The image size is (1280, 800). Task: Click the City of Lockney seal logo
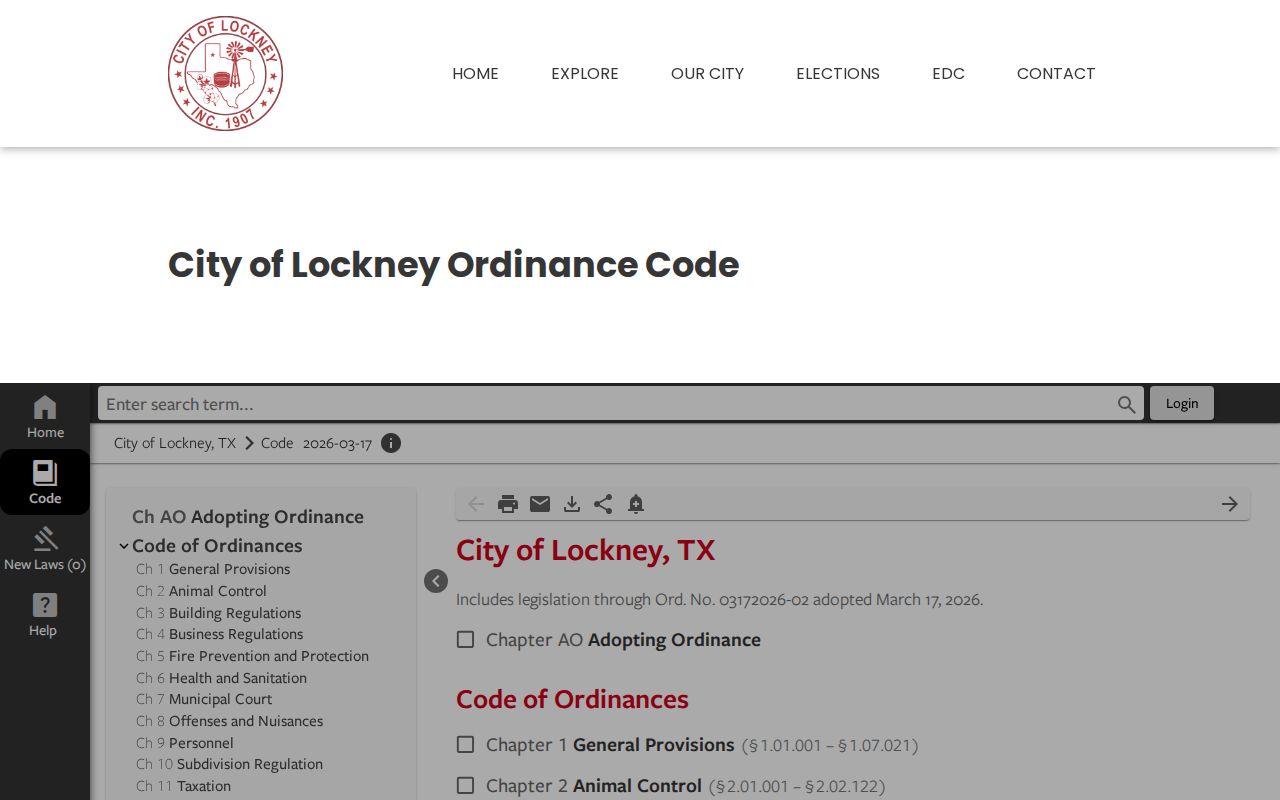coord(225,73)
